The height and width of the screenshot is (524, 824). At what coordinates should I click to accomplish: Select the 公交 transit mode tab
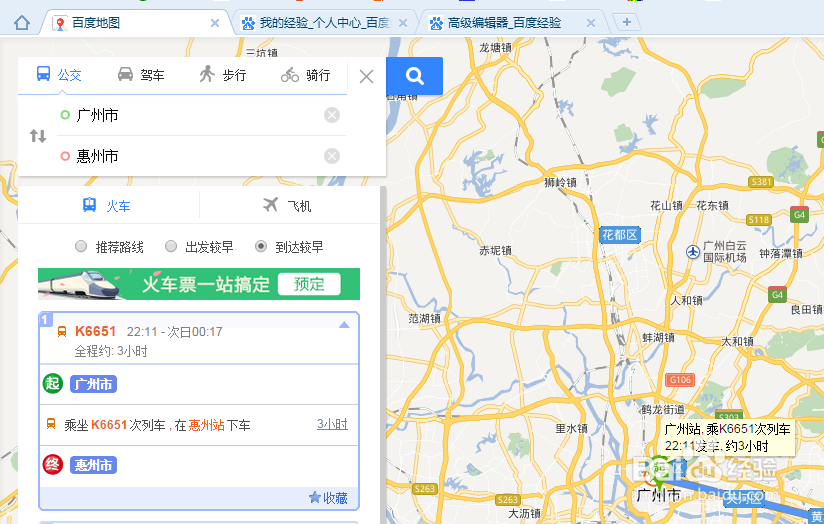tap(59, 75)
